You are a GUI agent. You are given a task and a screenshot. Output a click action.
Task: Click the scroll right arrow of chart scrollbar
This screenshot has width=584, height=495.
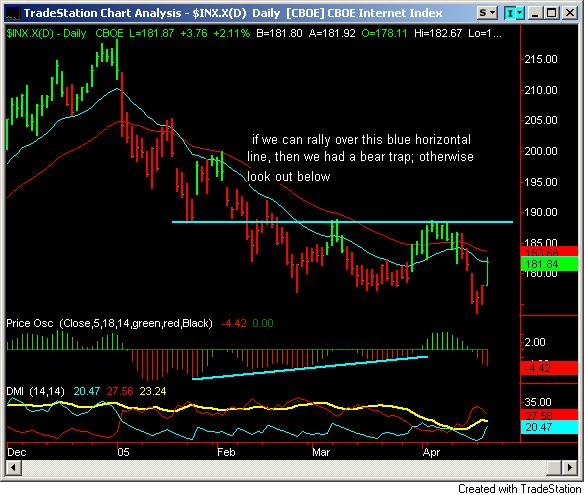[x=570, y=467]
